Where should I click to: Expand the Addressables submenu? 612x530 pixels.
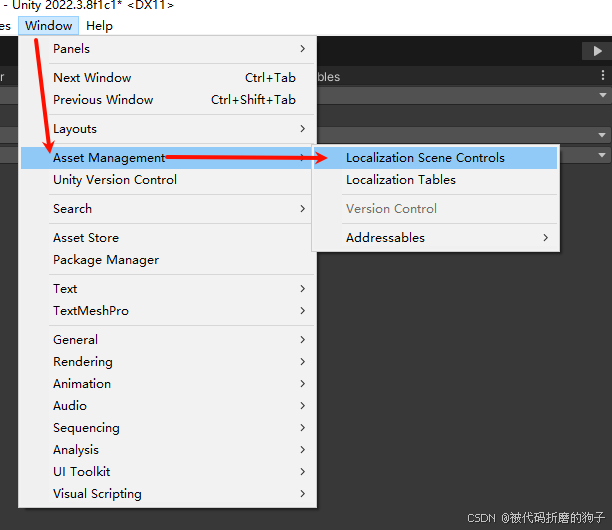click(436, 238)
